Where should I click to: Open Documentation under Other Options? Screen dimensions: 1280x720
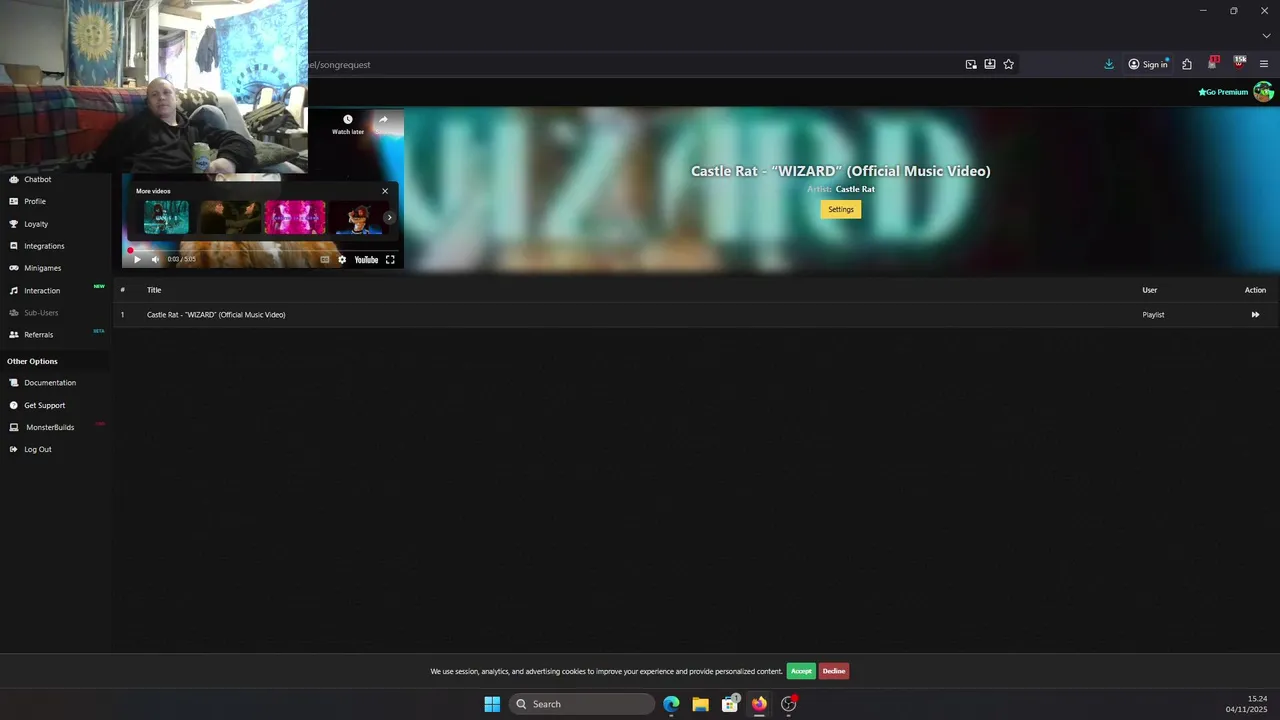[49, 383]
